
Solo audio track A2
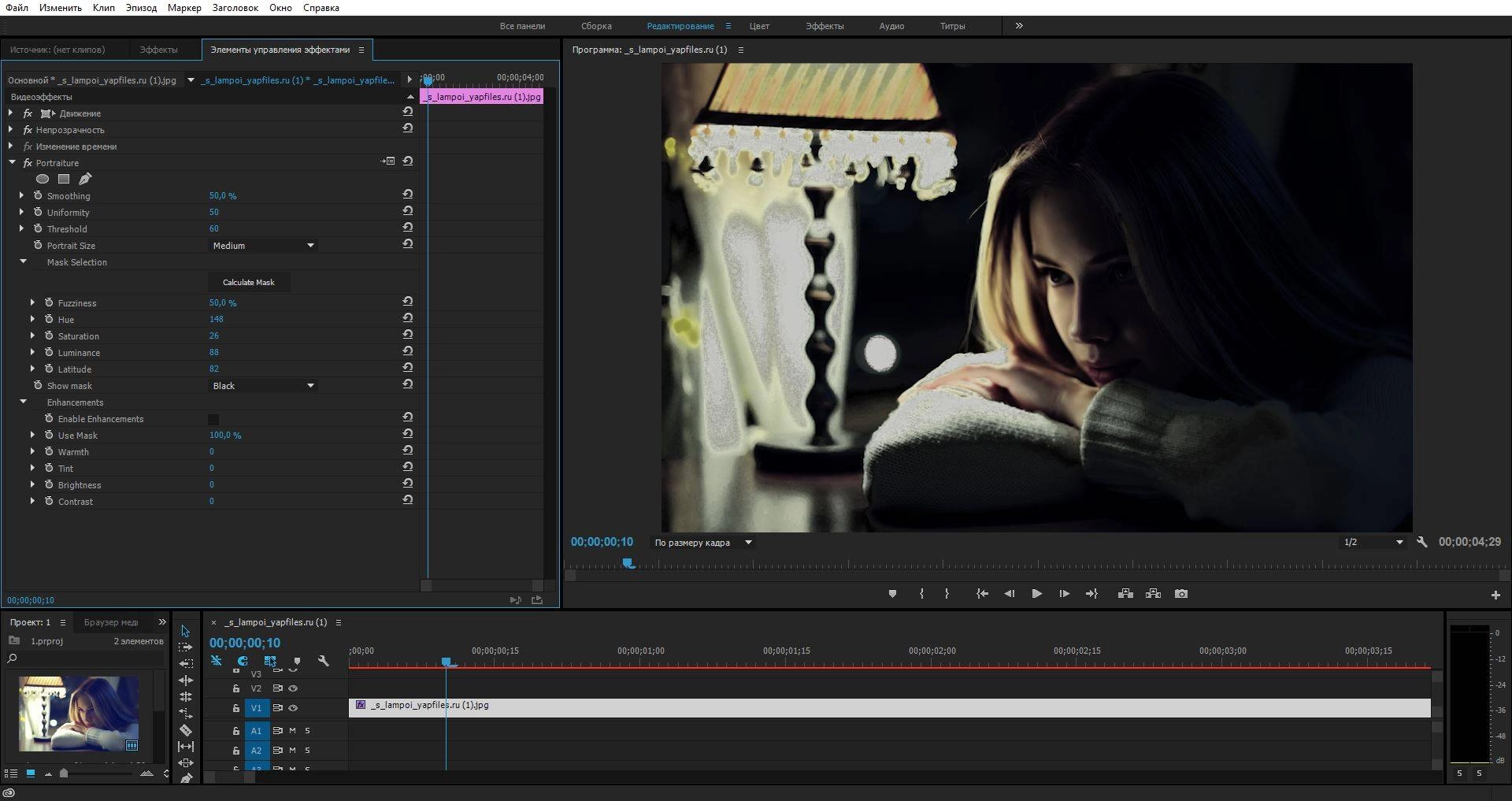pos(307,751)
